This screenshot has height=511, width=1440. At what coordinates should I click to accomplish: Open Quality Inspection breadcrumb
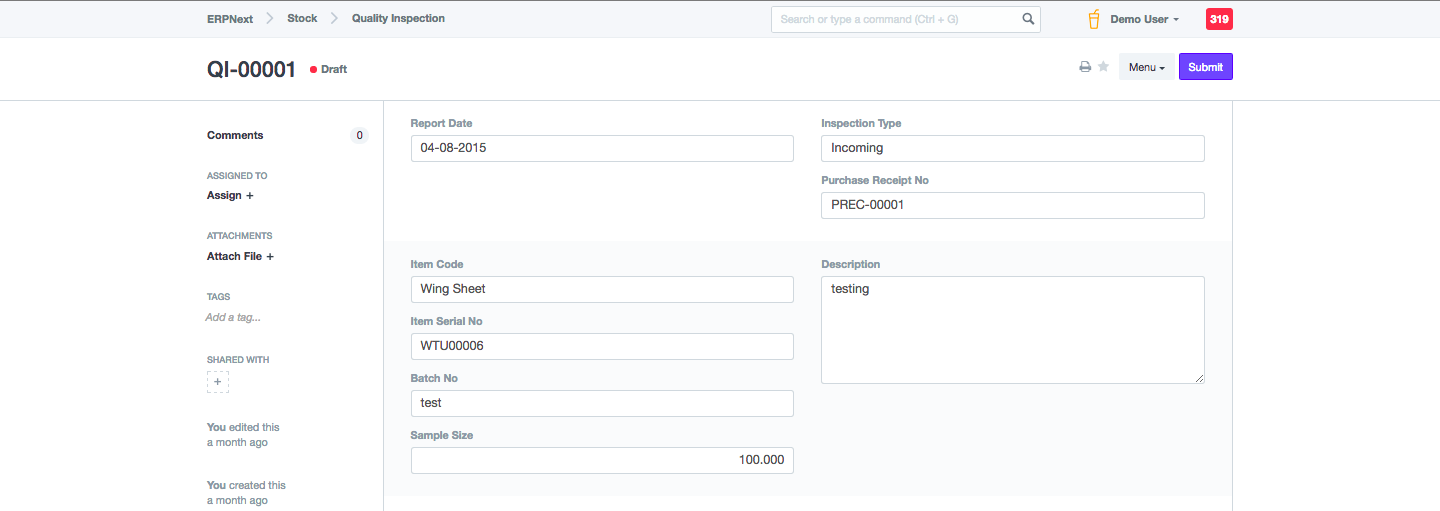[398, 19]
